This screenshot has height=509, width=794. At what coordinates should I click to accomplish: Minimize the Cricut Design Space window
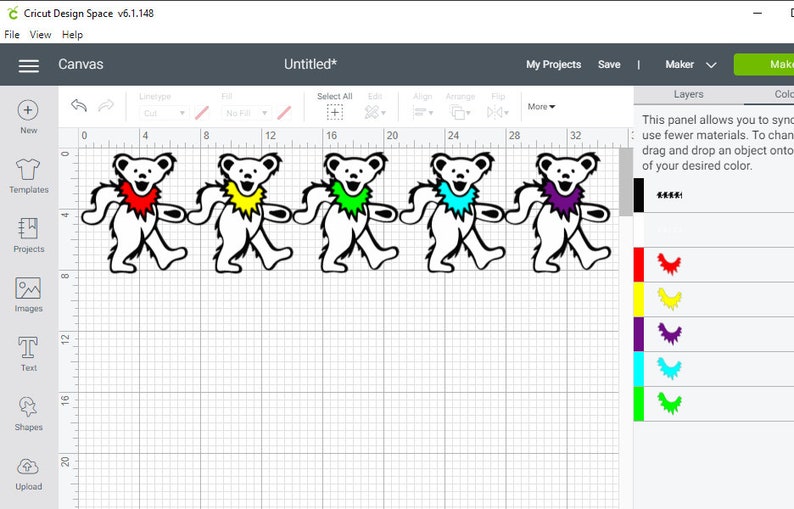click(x=758, y=13)
